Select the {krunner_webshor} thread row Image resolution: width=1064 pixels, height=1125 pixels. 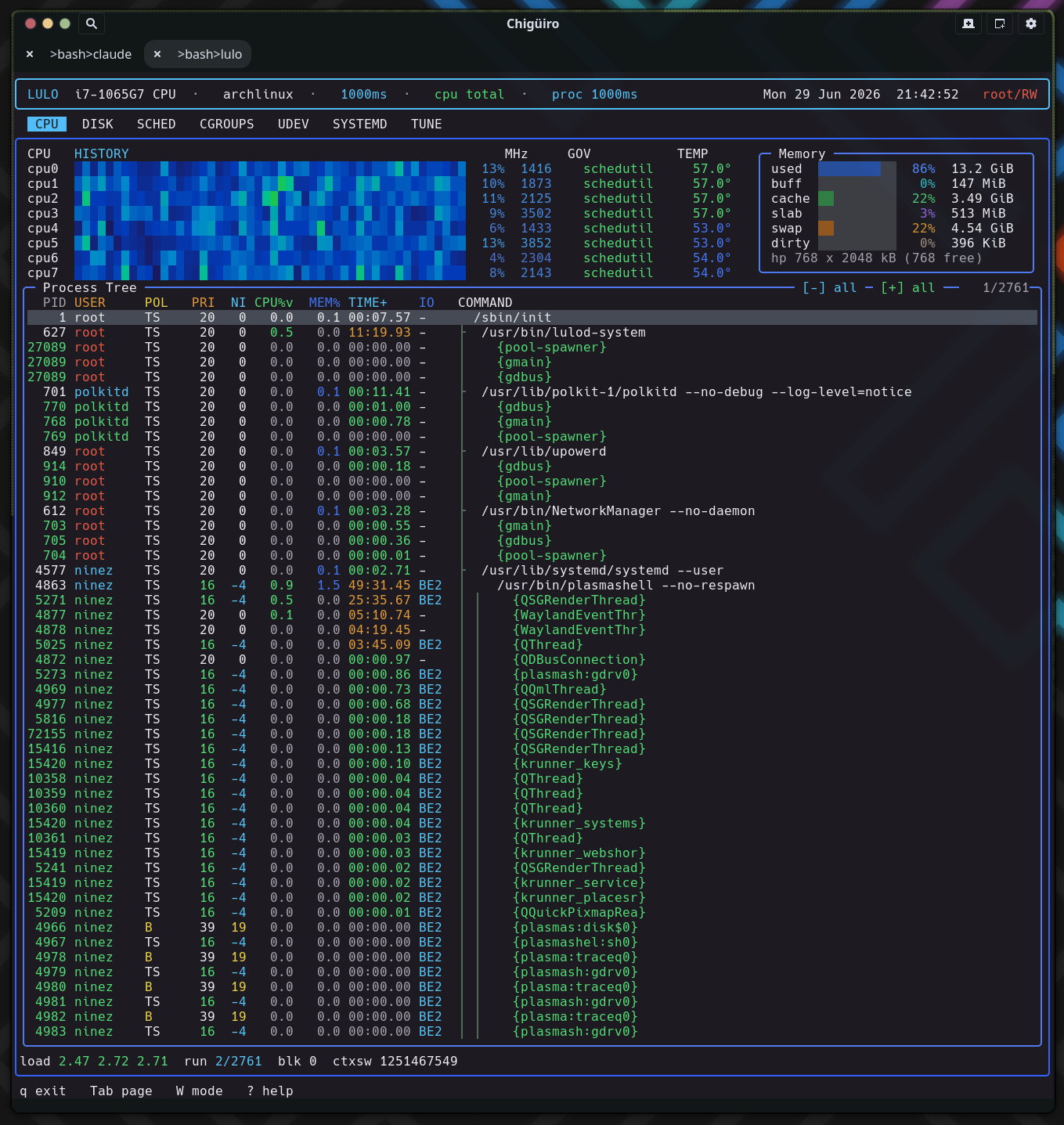[x=532, y=853]
